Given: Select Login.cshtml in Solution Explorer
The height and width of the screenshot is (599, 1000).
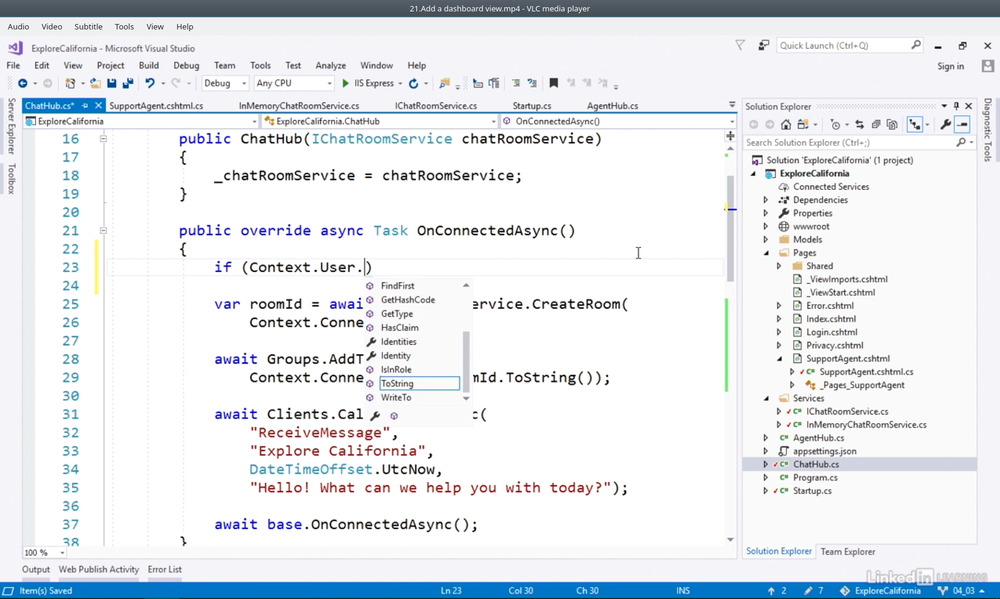Looking at the screenshot, I should click(832, 332).
